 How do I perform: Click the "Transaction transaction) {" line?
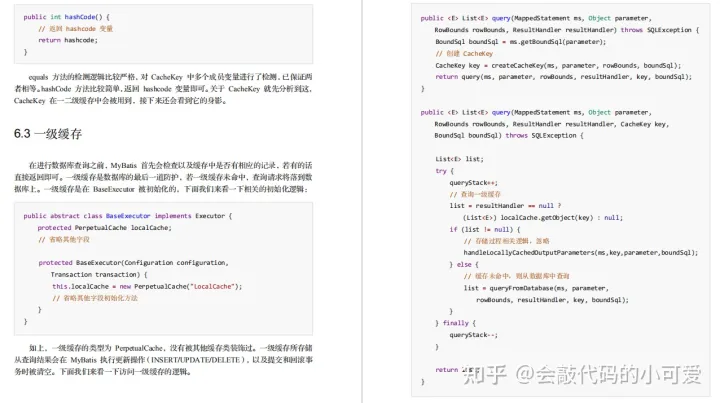pyautogui.click(x=99, y=274)
